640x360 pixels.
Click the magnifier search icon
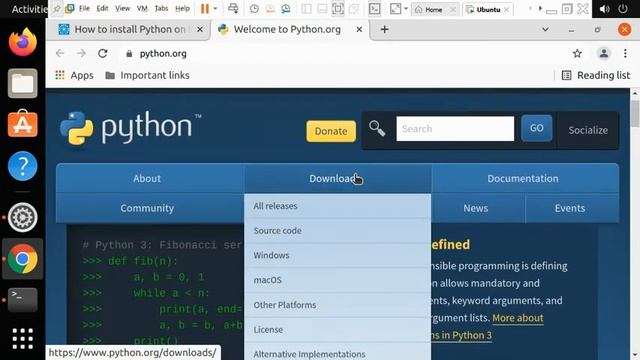point(377,129)
